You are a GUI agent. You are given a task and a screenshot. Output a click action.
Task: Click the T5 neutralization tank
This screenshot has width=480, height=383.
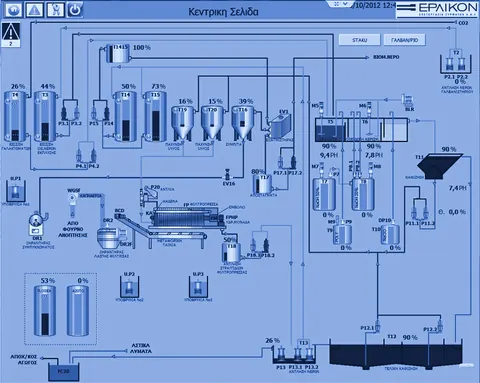point(331,130)
